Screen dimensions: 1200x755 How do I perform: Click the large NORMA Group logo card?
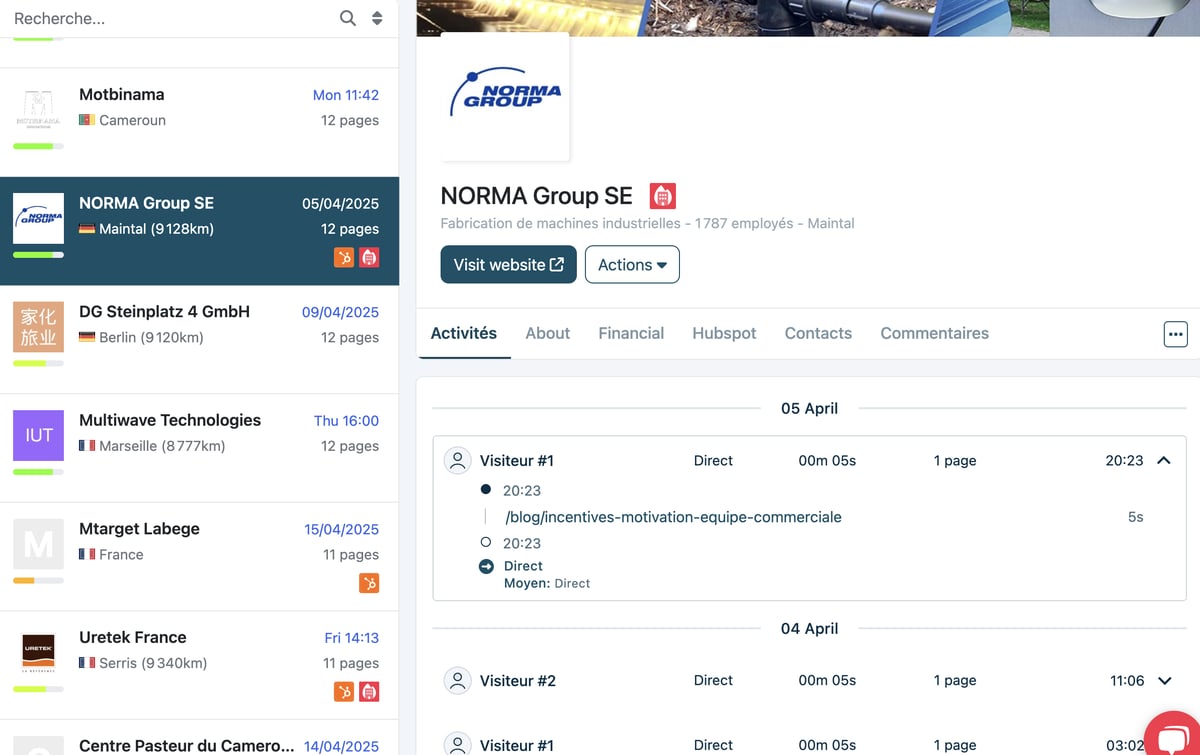tap(505, 96)
